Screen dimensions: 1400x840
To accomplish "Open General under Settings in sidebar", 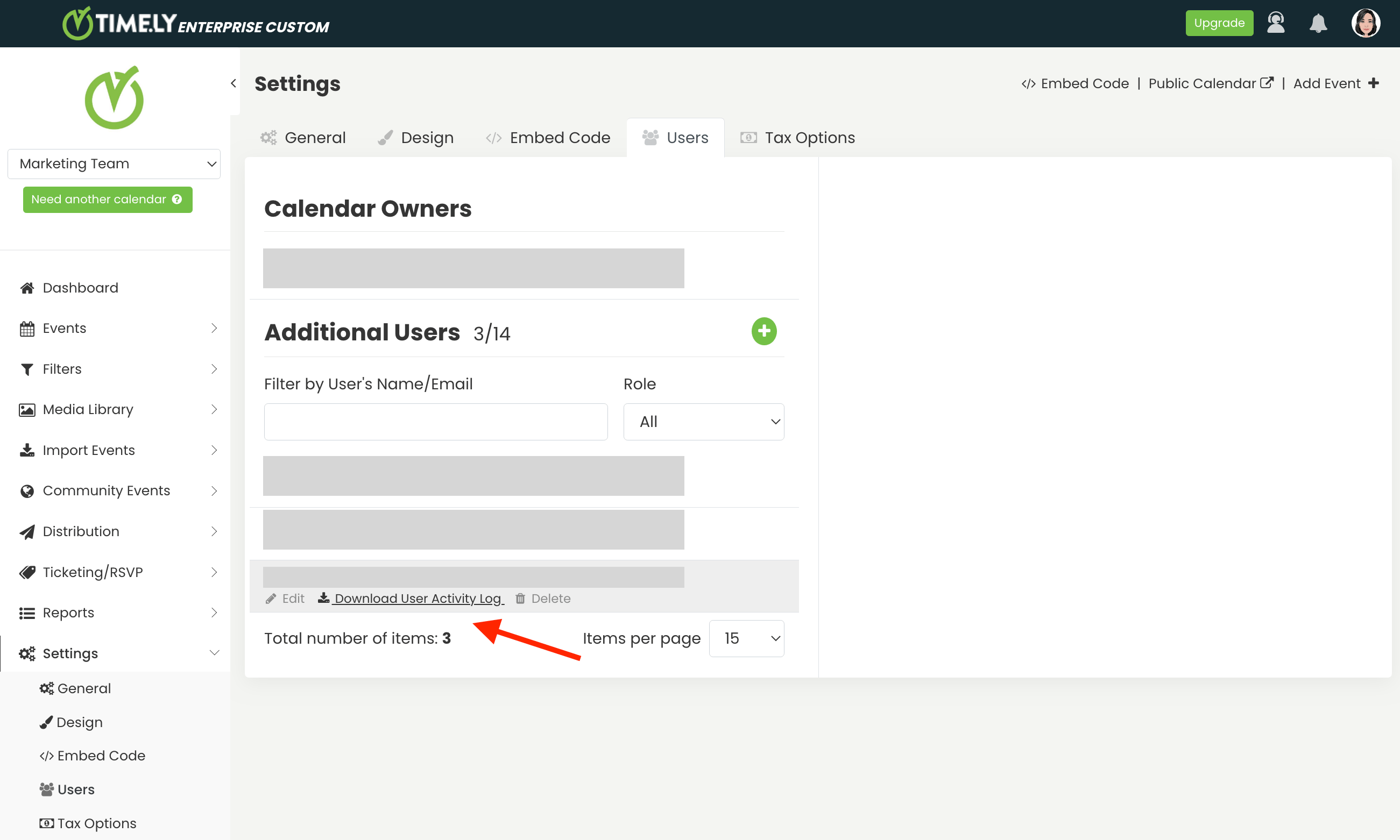I will click(84, 689).
